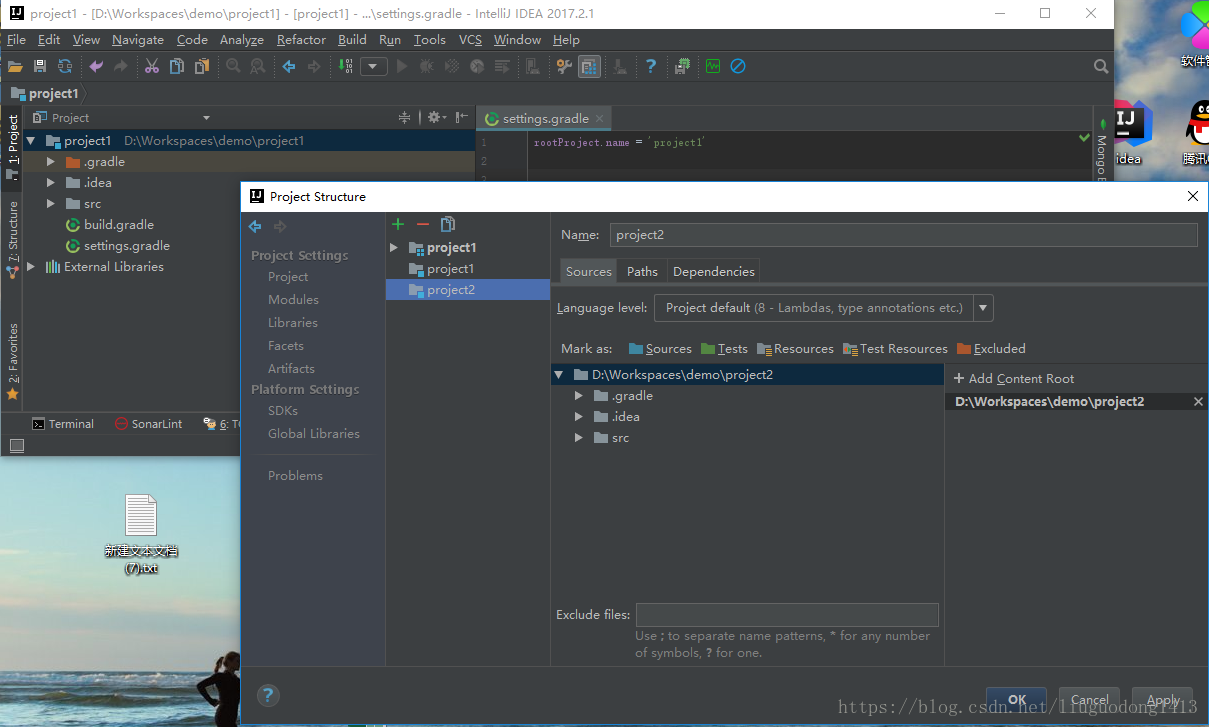Expand the .gradle folder in project pane
Viewport: 1209px width, 727px height.
click(x=51, y=162)
